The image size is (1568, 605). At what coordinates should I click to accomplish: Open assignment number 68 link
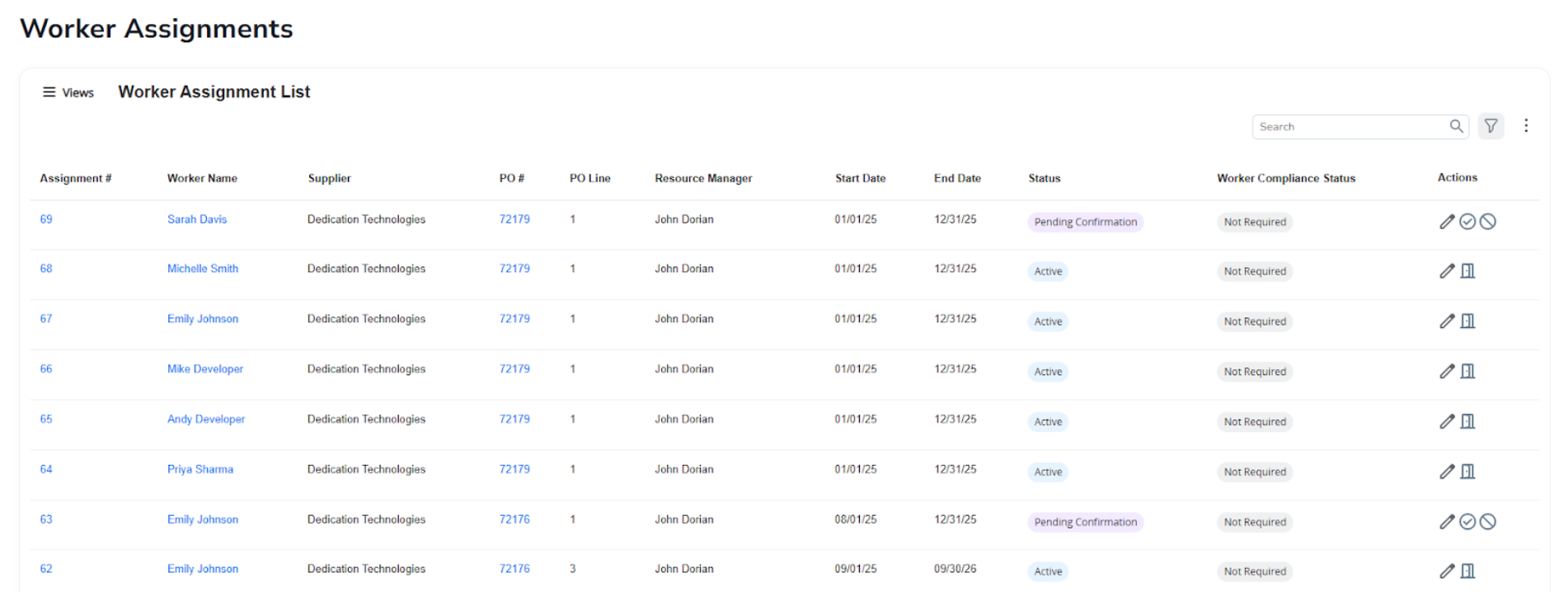click(46, 269)
